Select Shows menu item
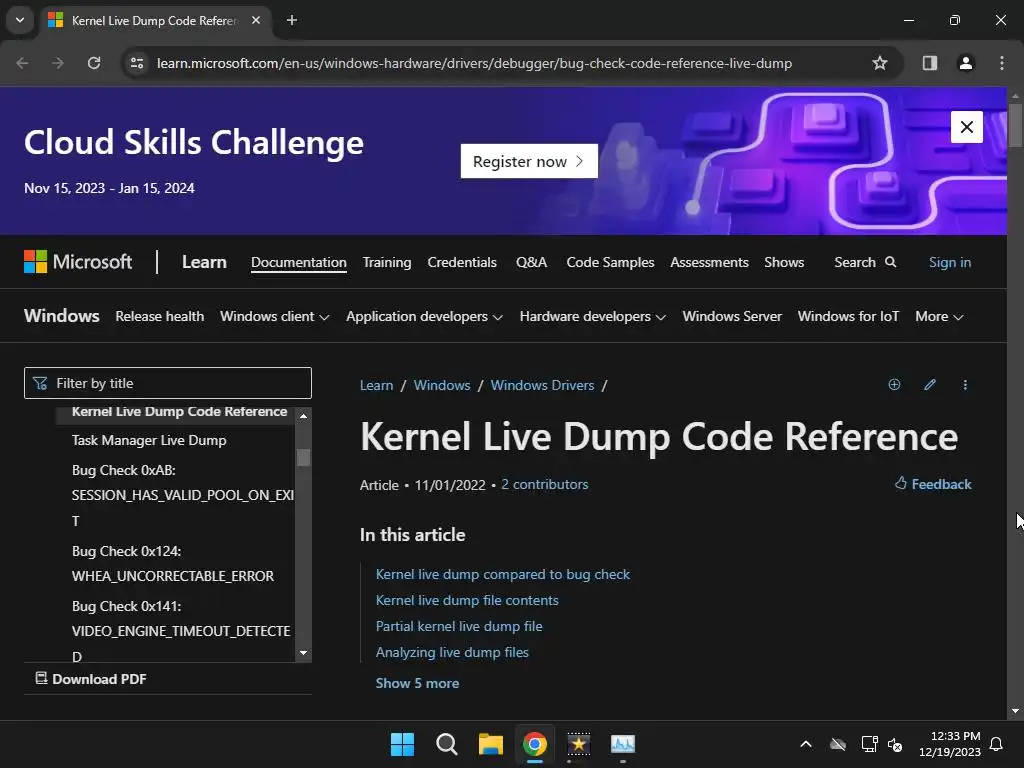 point(784,263)
